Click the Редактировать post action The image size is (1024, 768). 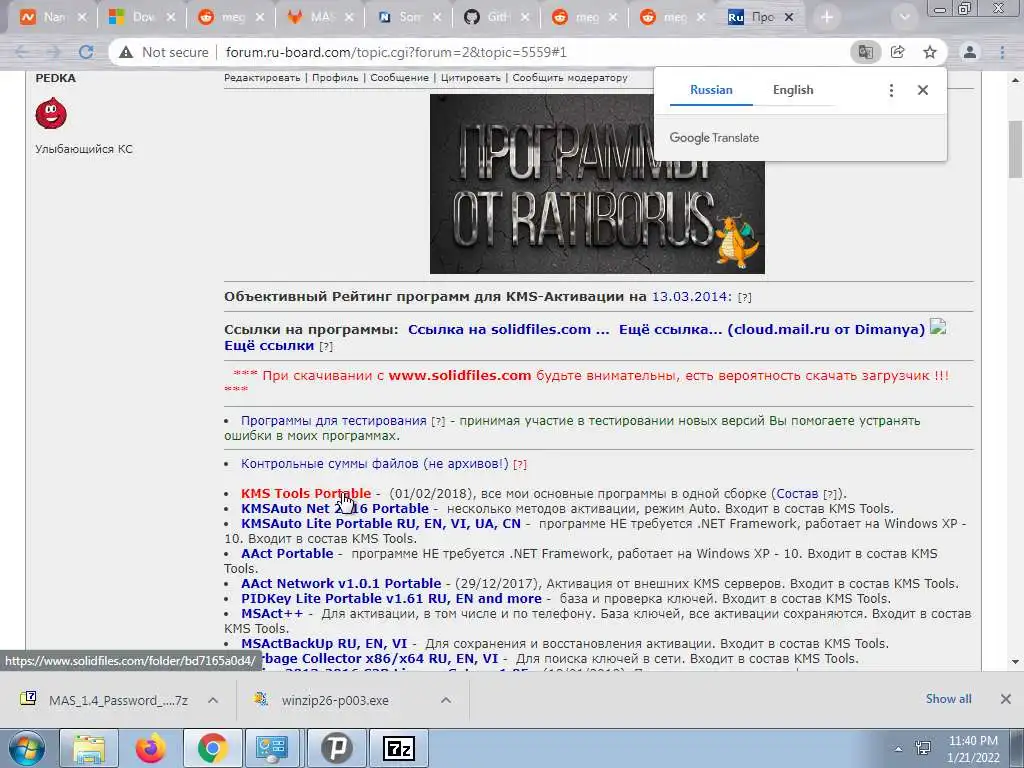tap(262, 78)
